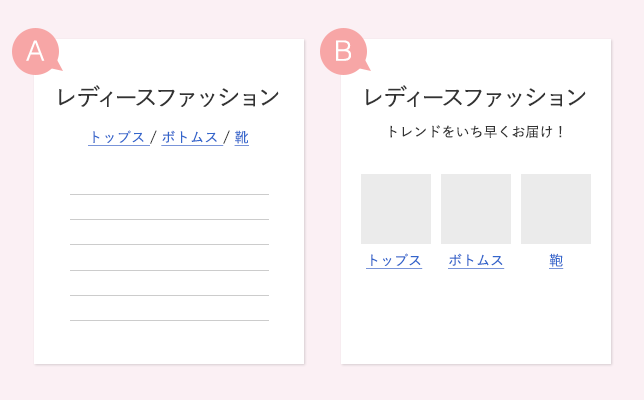The width and height of the screenshot is (644, 400).
Task: Click the トレンドをいち早くお届け！ tagline
Action: (476, 132)
